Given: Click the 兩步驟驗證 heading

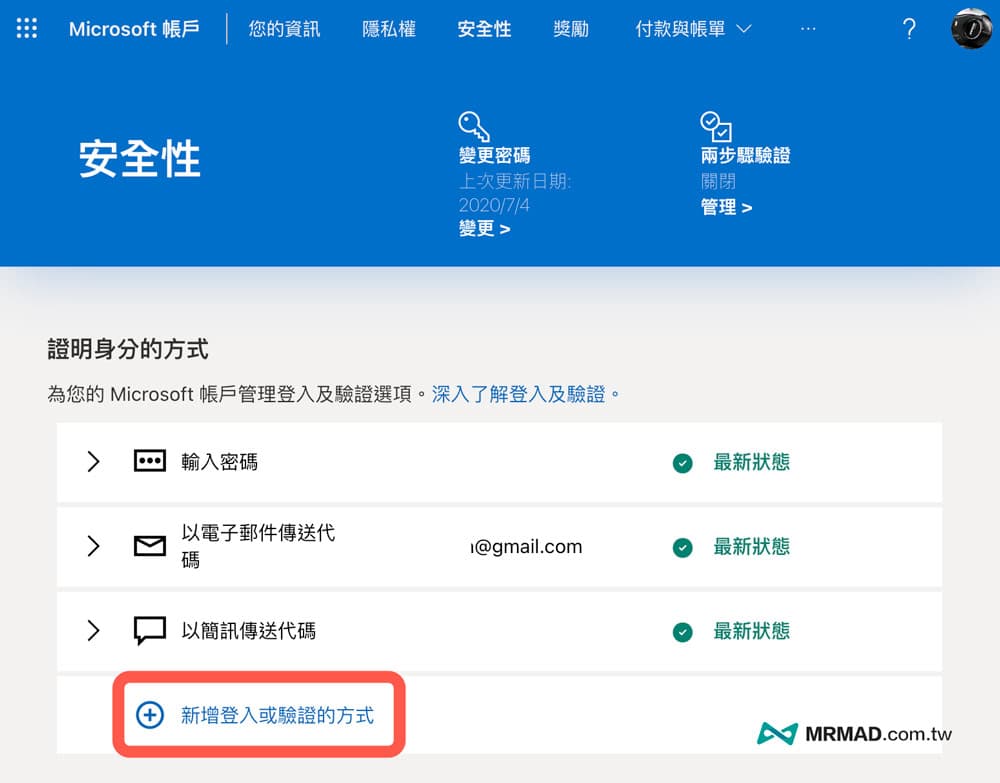Looking at the screenshot, I should (745, 155).
